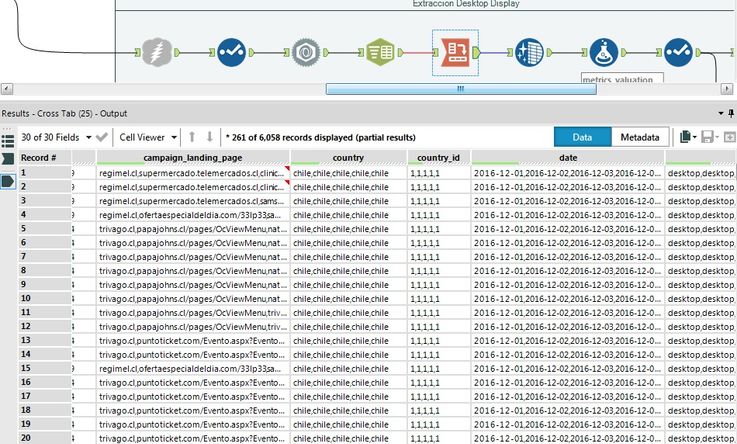737x444 pixels.
Task: Show all messages list icon in sidebar
Action: click(x=8, y=140)
